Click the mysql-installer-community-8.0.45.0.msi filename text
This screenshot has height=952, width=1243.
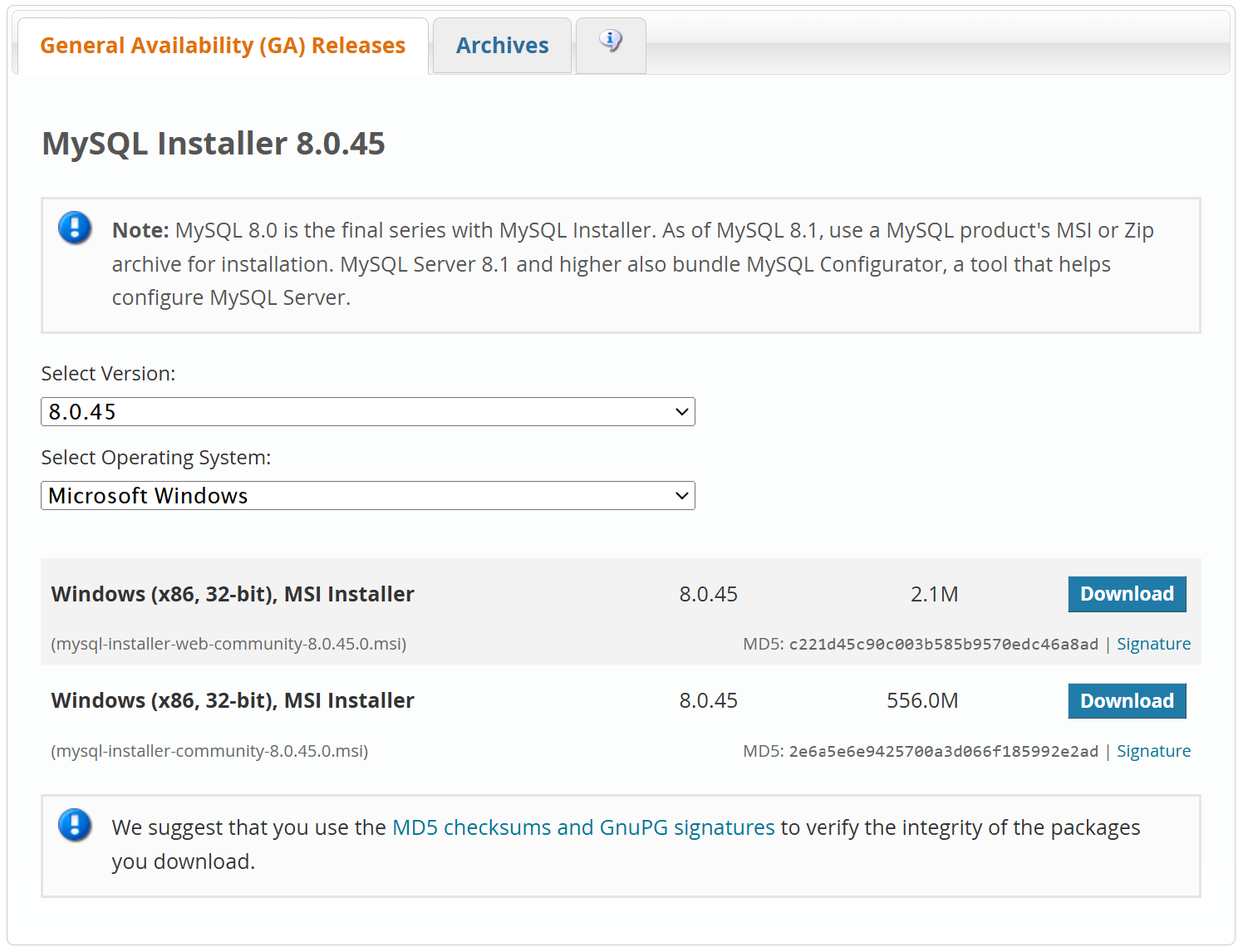click(x=209, y=751)
